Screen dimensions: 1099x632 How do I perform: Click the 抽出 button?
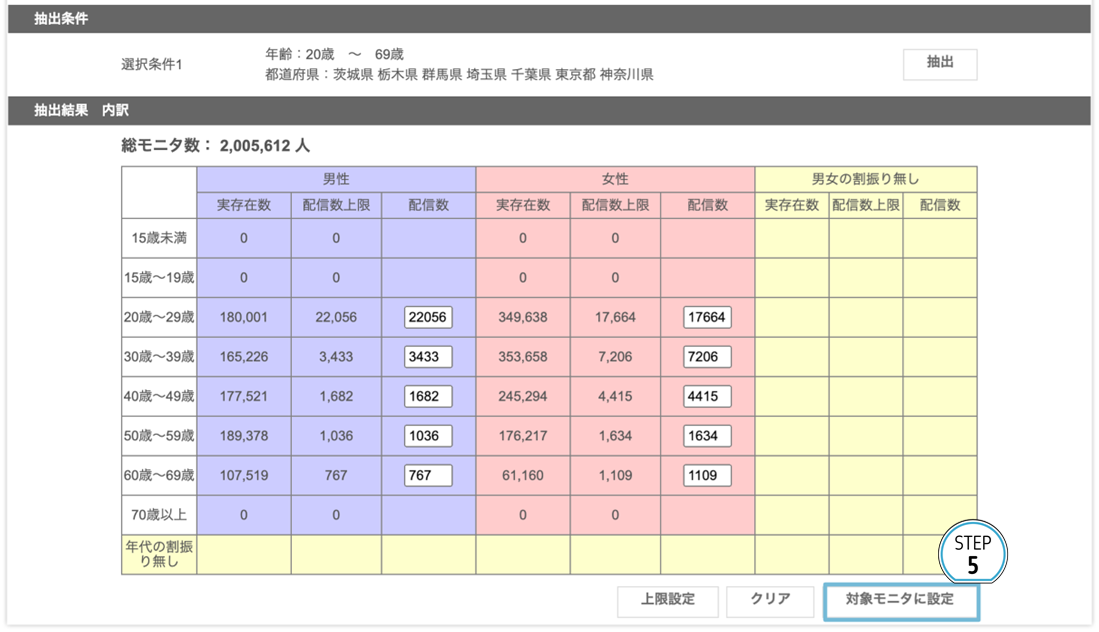(939, 64)
